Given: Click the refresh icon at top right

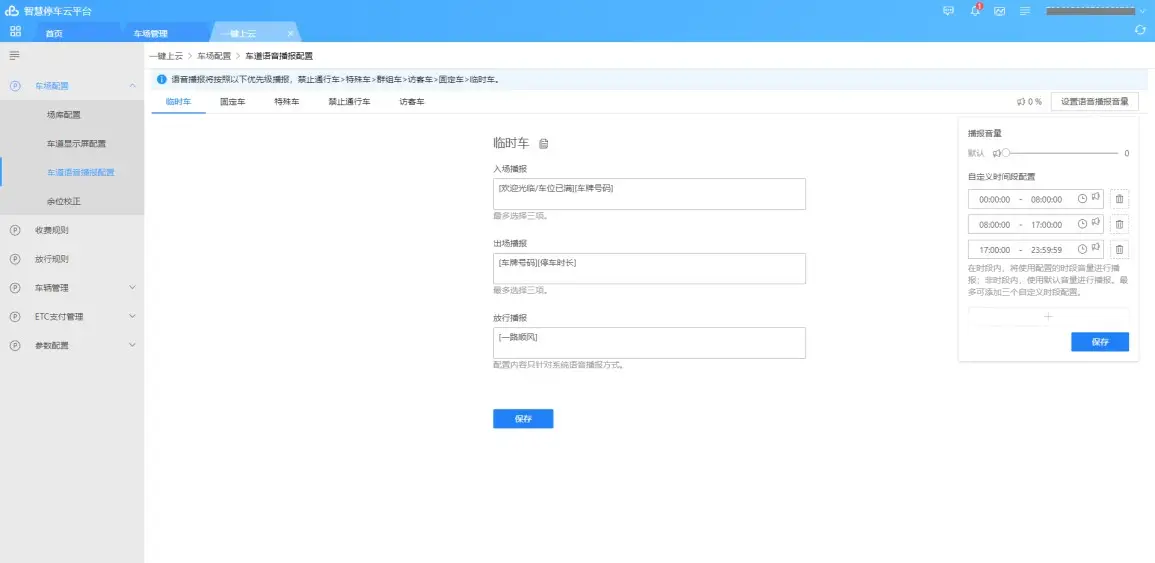Looking at the screenshot, I should [x=1140, y=31].
